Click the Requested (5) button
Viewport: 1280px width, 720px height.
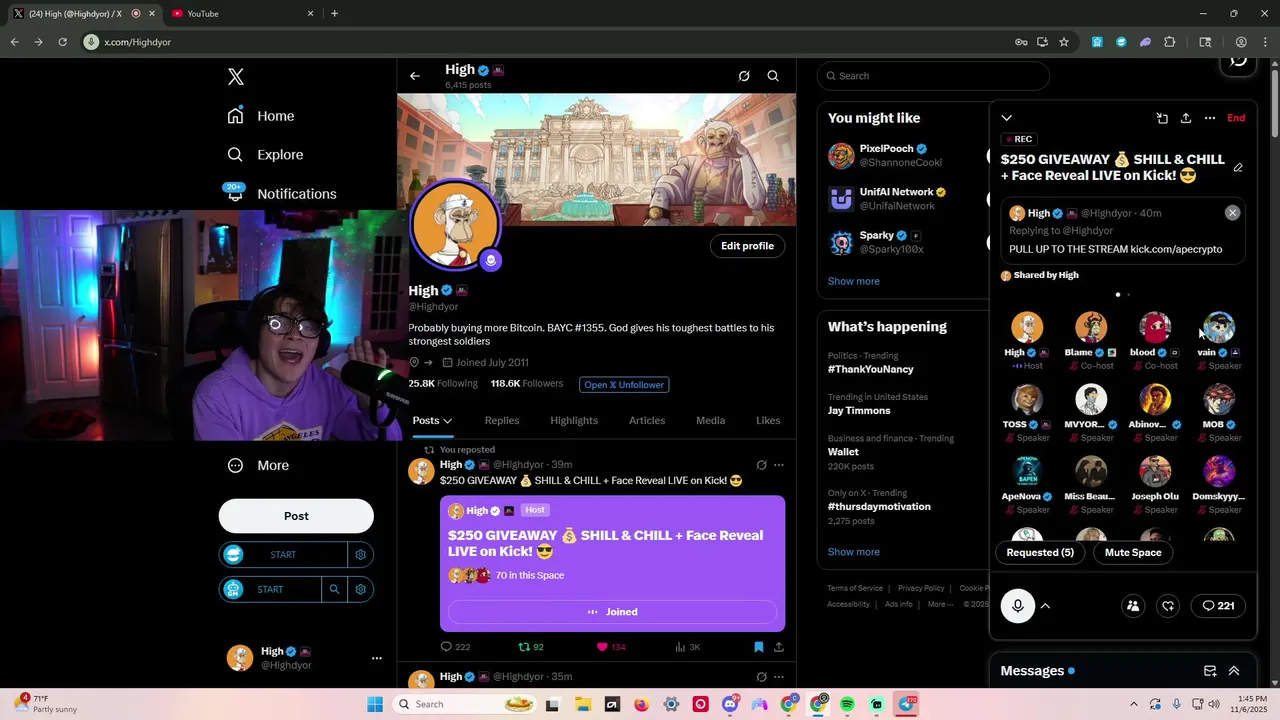[1040, 553]
